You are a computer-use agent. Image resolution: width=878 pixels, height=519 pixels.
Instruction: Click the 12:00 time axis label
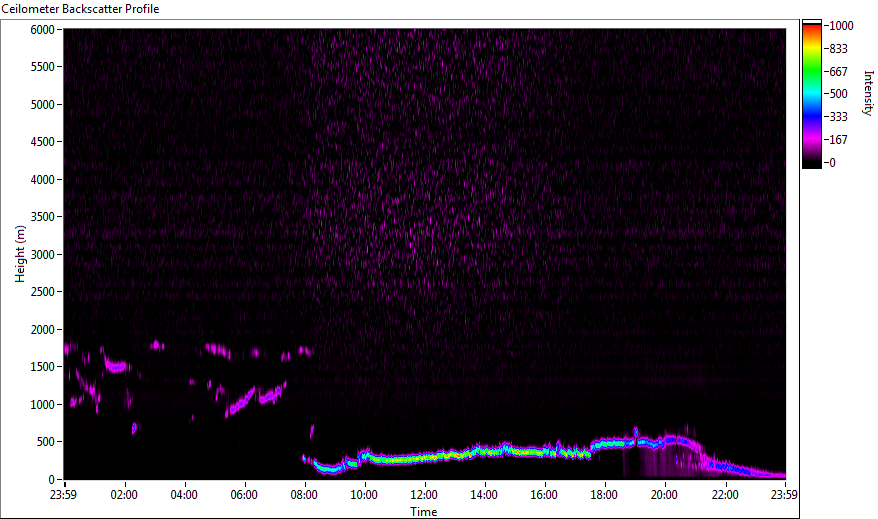point(424,495)
